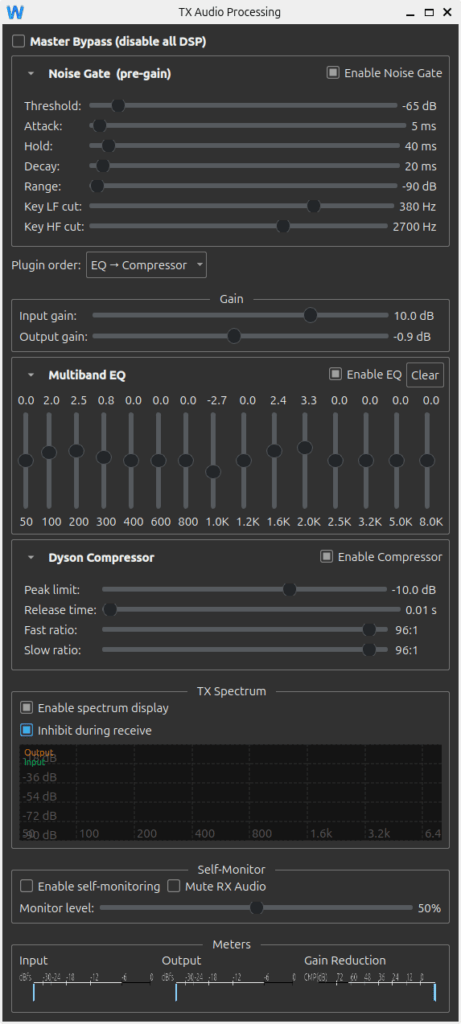461x1024 pixels.
Task: Click the 3.3 value above 2.0K band
Action: coord(308,400)
